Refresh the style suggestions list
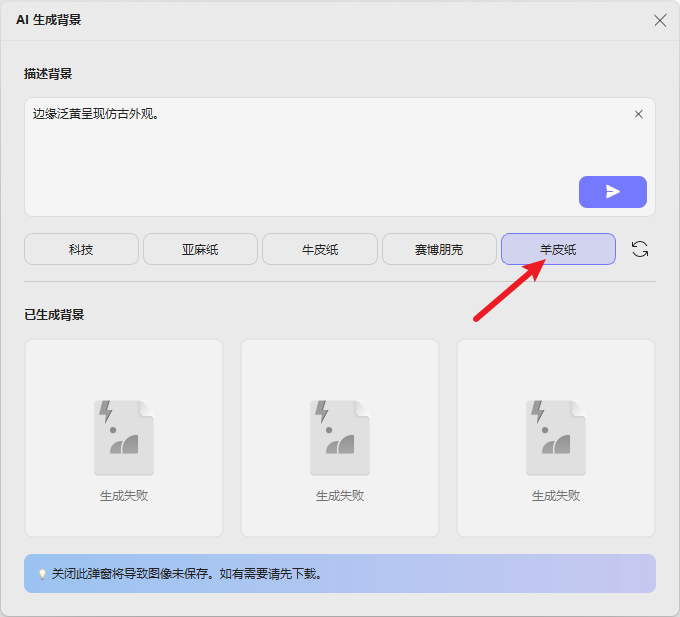The width and height of the screenshot is (680, 617). pyautogui.click(x=640, y=249)
